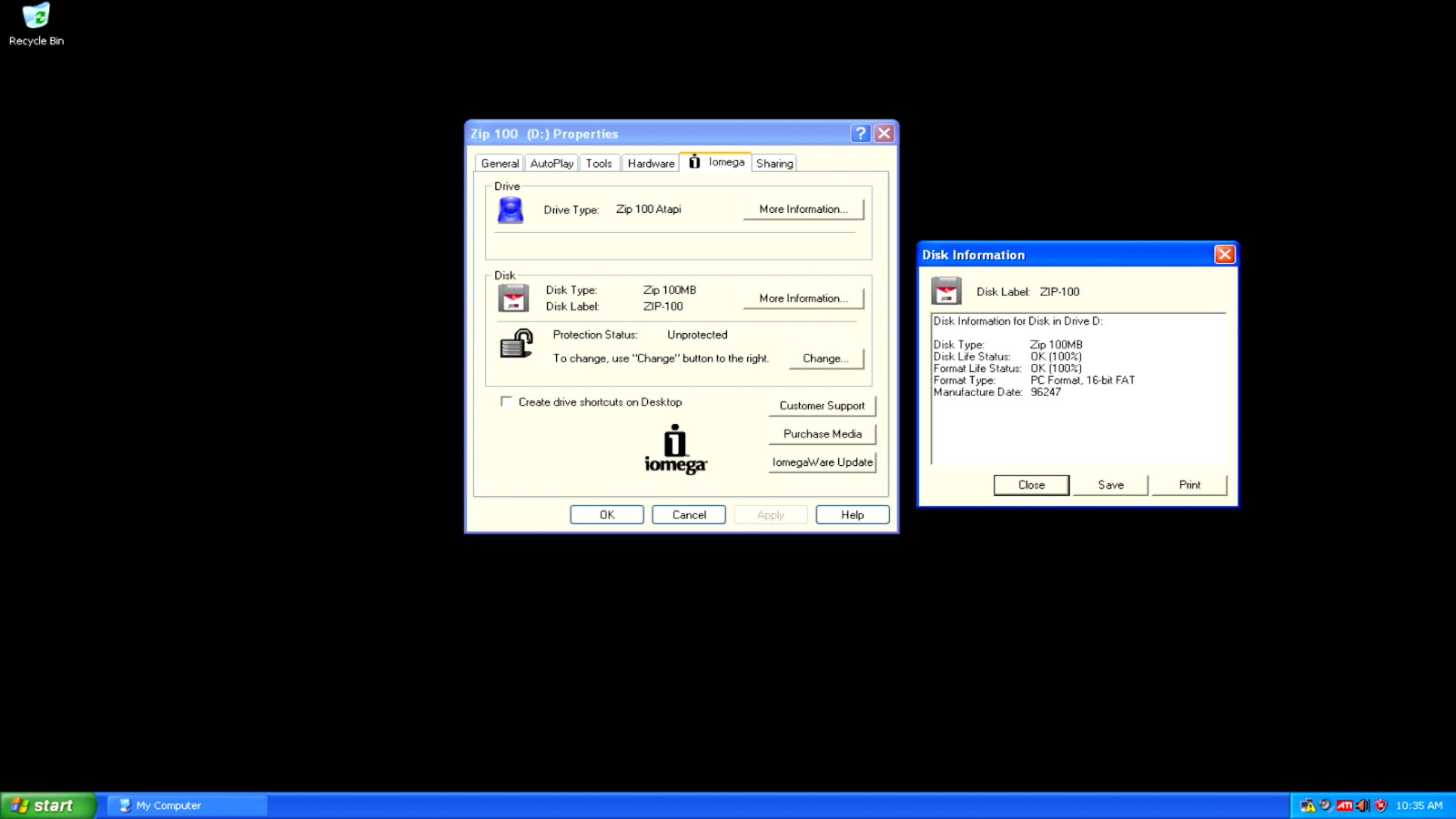
Task: Click the Change protection button
Action: 825,359
